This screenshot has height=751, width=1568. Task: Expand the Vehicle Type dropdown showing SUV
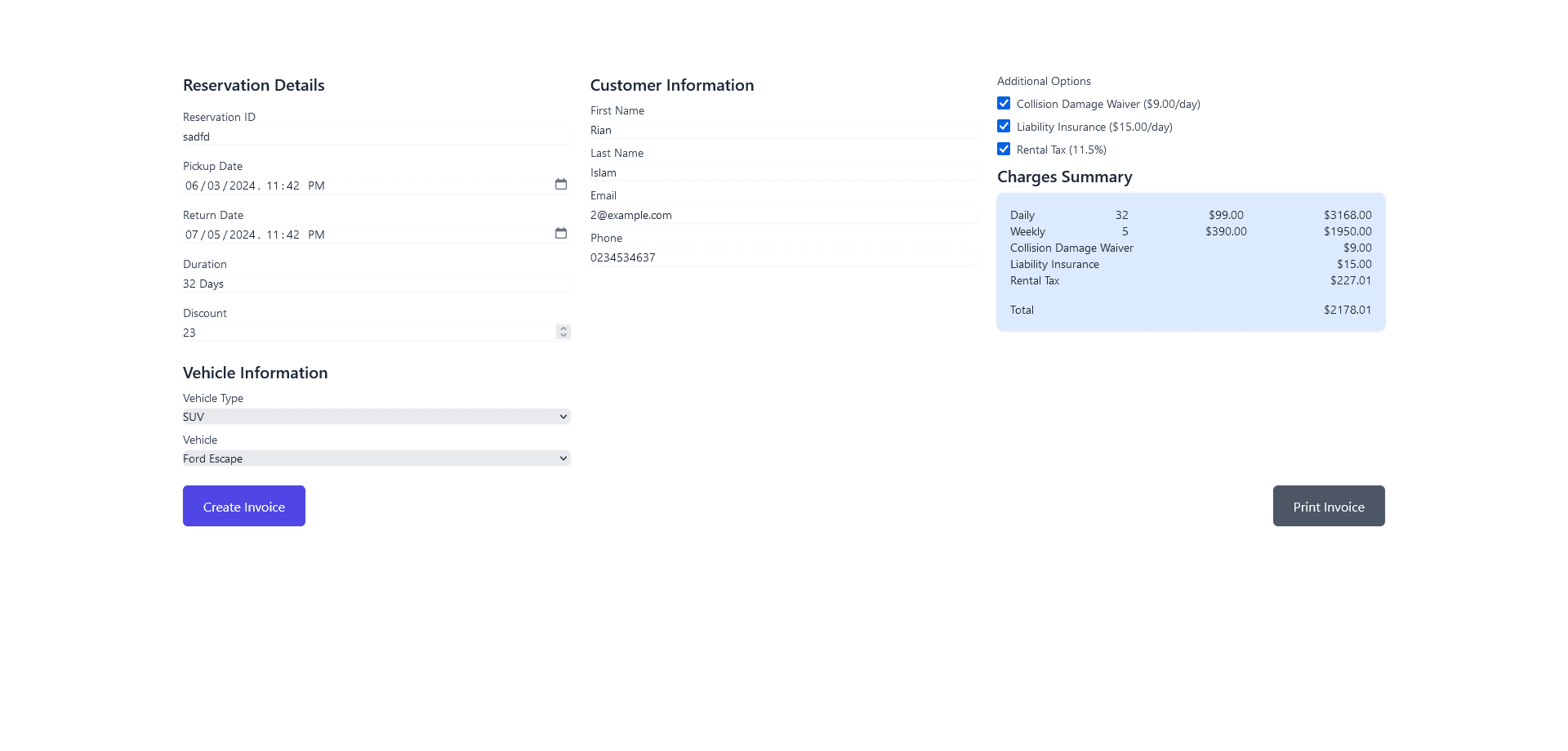(376, 417)
